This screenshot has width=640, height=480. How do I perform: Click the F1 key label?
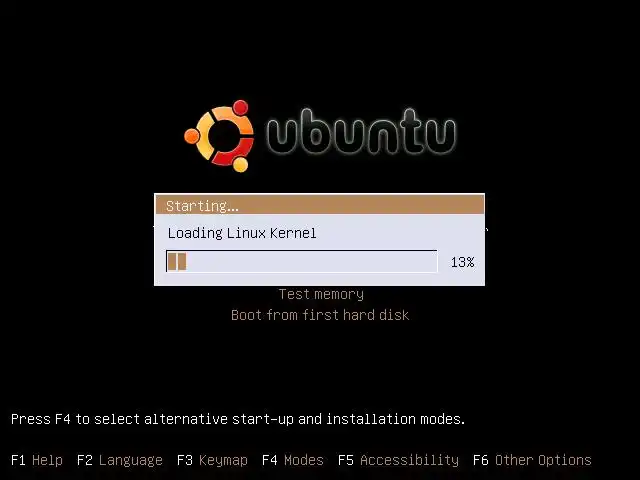(18, 460)
